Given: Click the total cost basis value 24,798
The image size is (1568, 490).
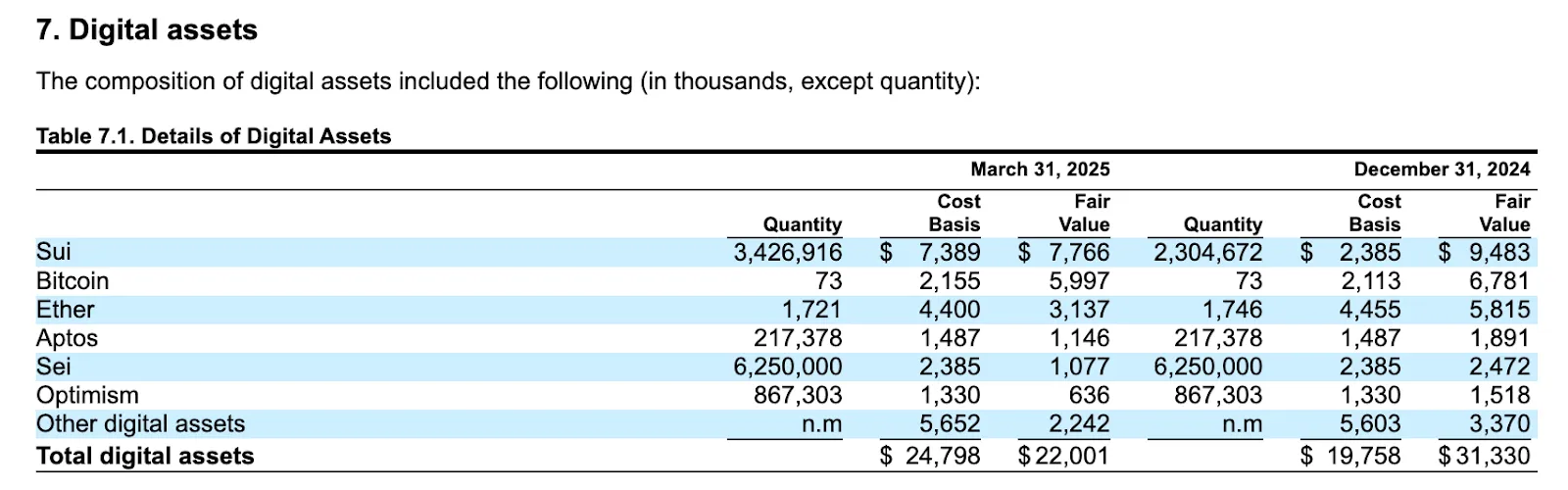Looking at the screenshot, I should pyautogui.click(x=942, y=456).
